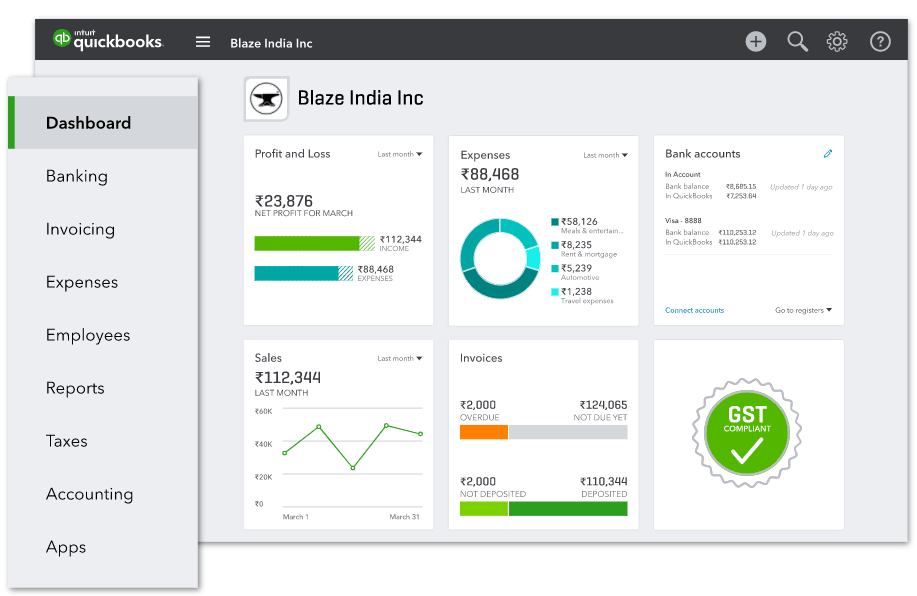Click the ₹23,876 net profit amount

click(284, 201)
